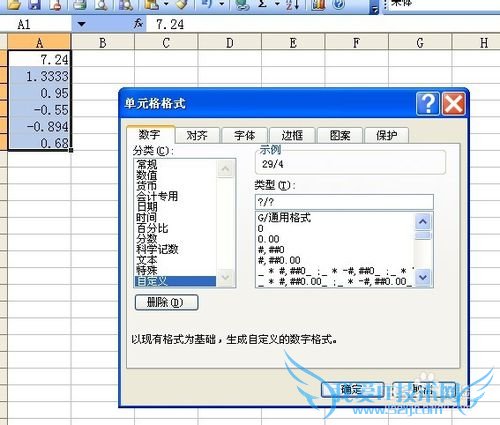Click the type list scrollbar thumb
The width and height of the screenshot is (500, 425).
[423, 235]
